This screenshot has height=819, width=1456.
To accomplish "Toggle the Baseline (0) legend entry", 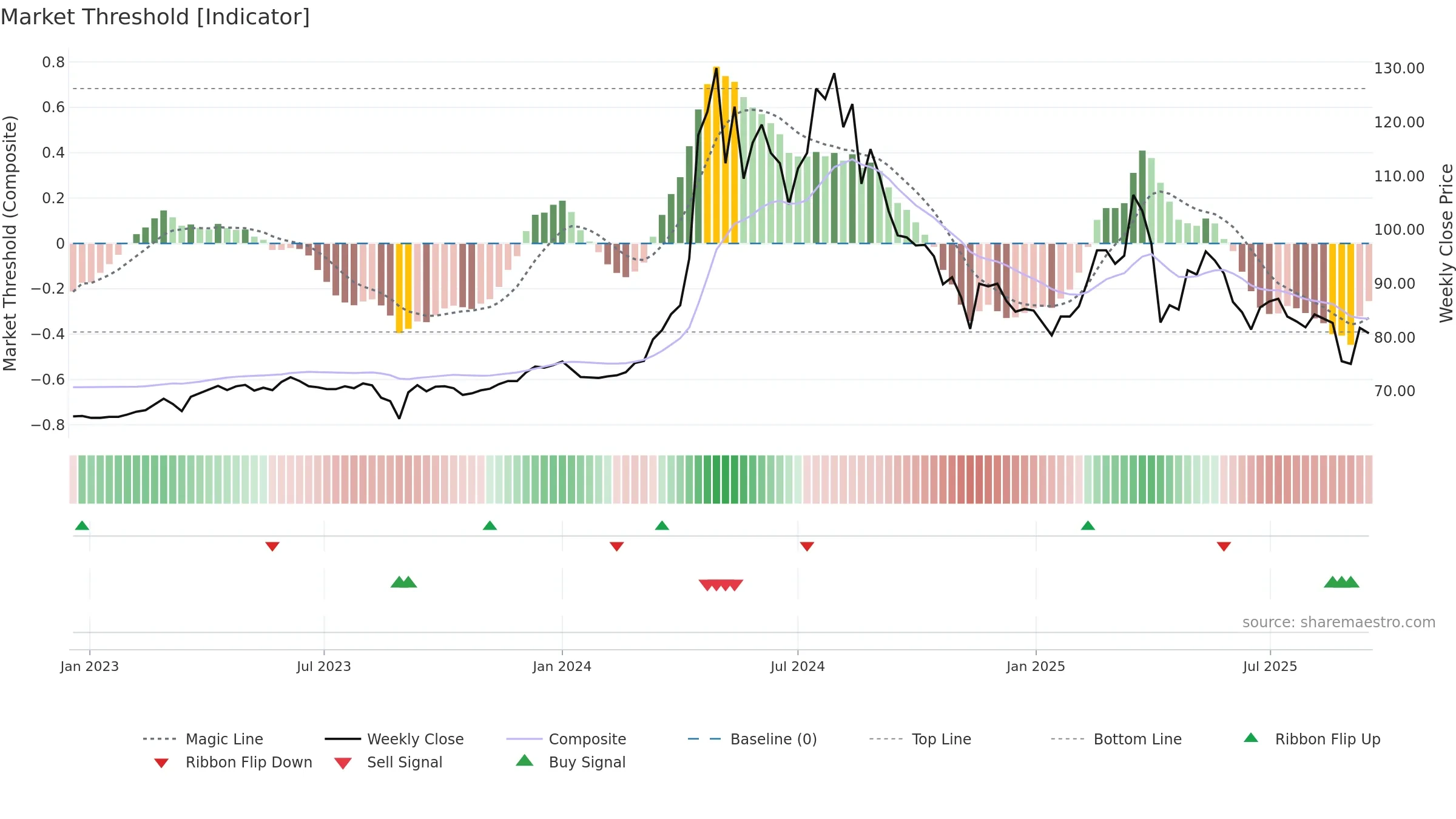I will tap(752, 739).
